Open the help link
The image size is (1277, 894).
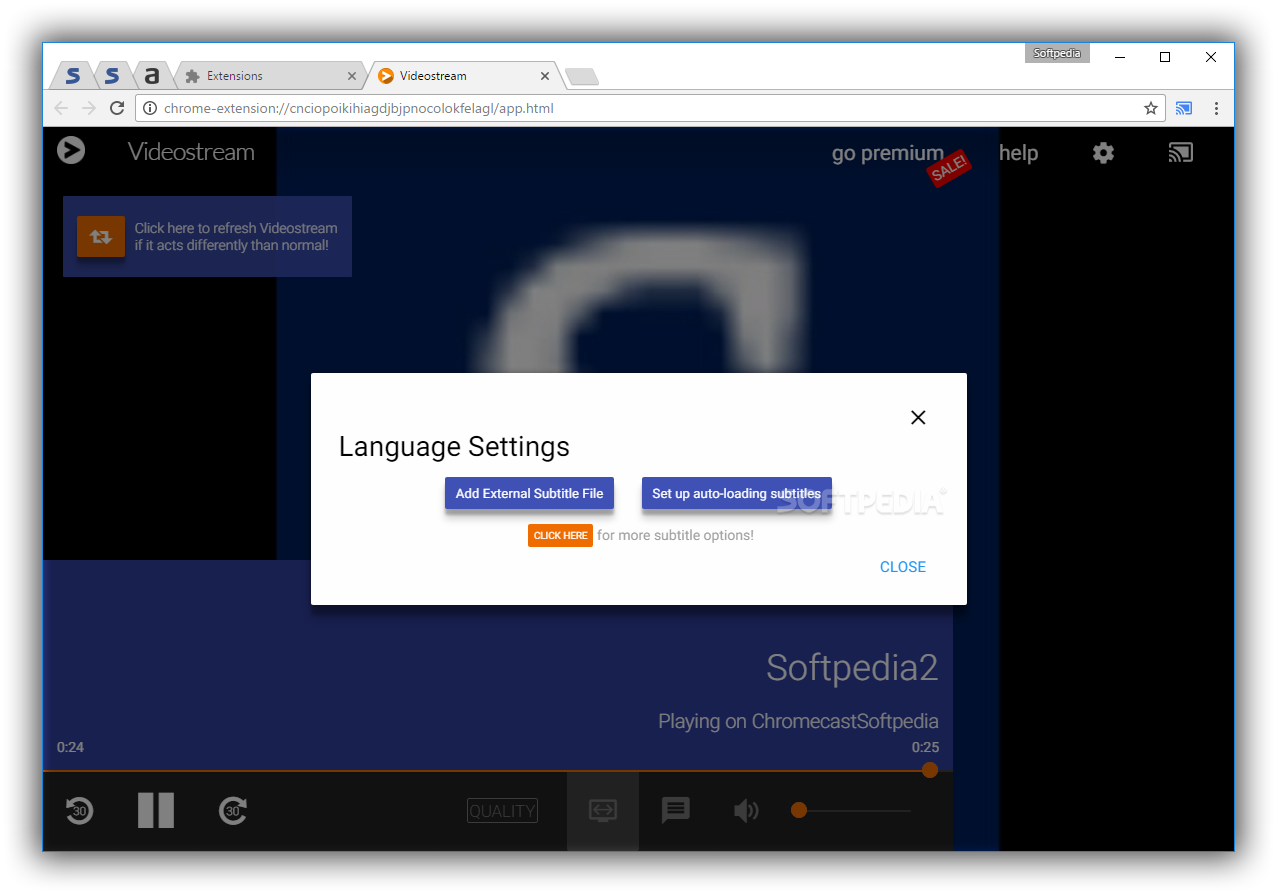coord(1018,153)
